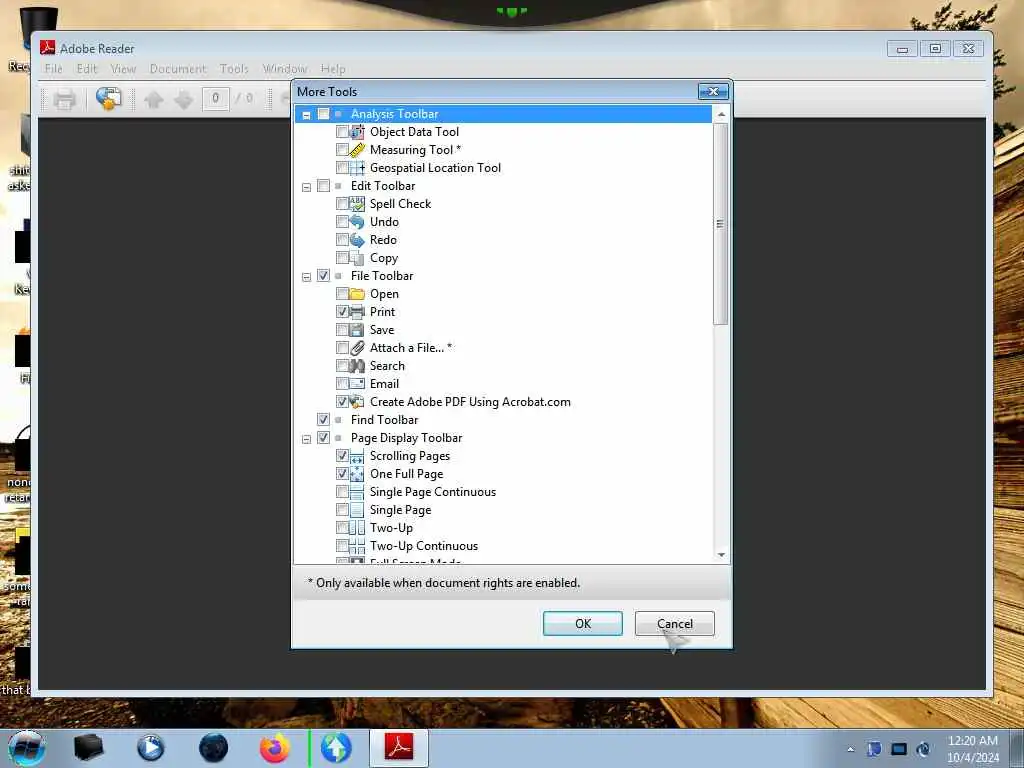
Task: Close the More Tools dialog
Action: pyautogui.click(x=713, y=91)
